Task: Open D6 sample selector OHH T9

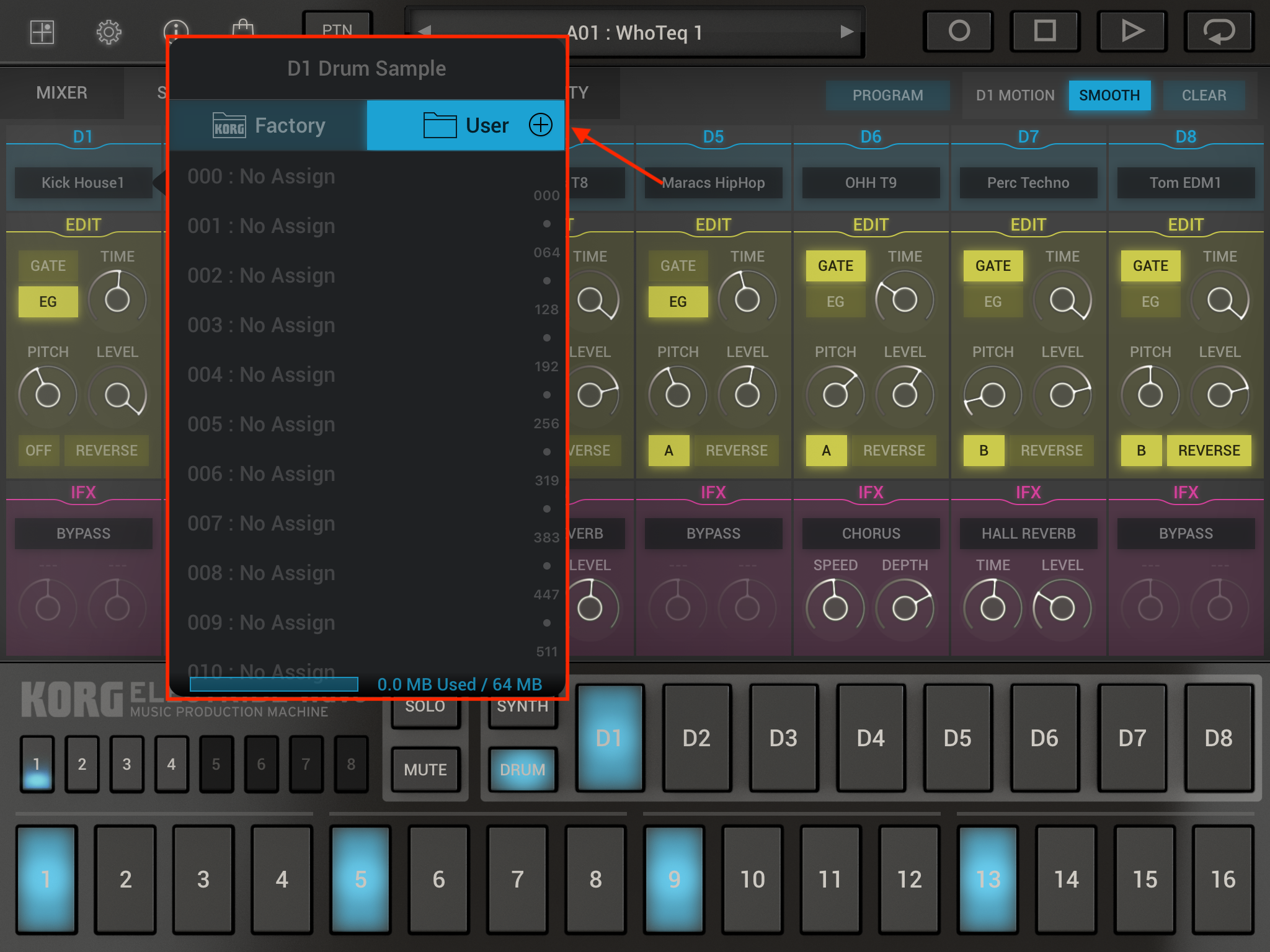Action: point(871,183)
